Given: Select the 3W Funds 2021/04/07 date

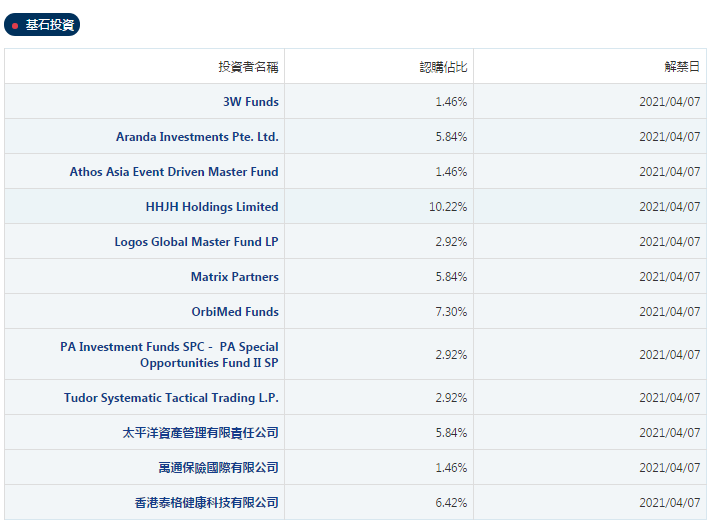Looking at the screenshot, I should click(670, 101).
